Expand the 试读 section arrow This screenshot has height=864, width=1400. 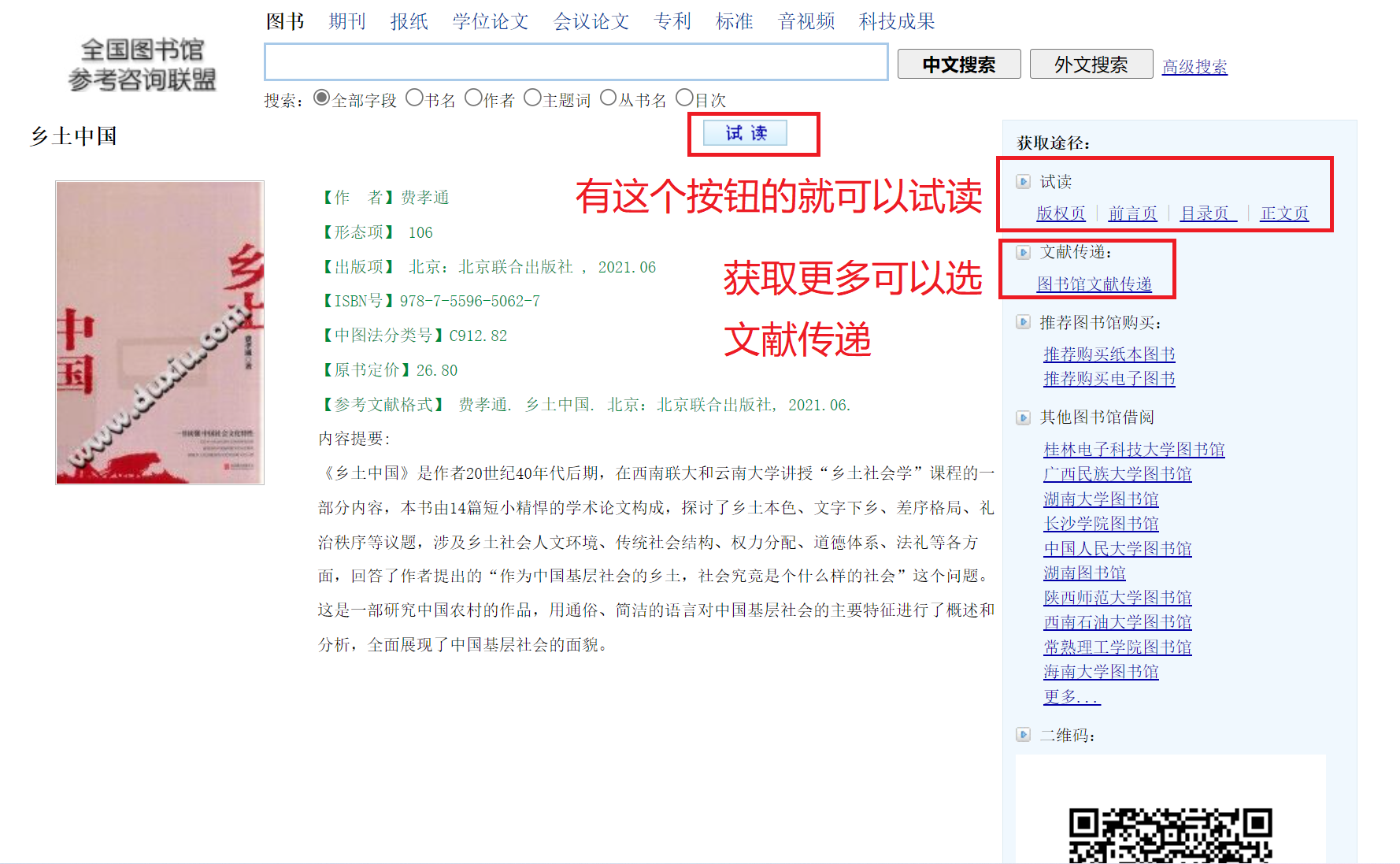[x=1023, y=182]
